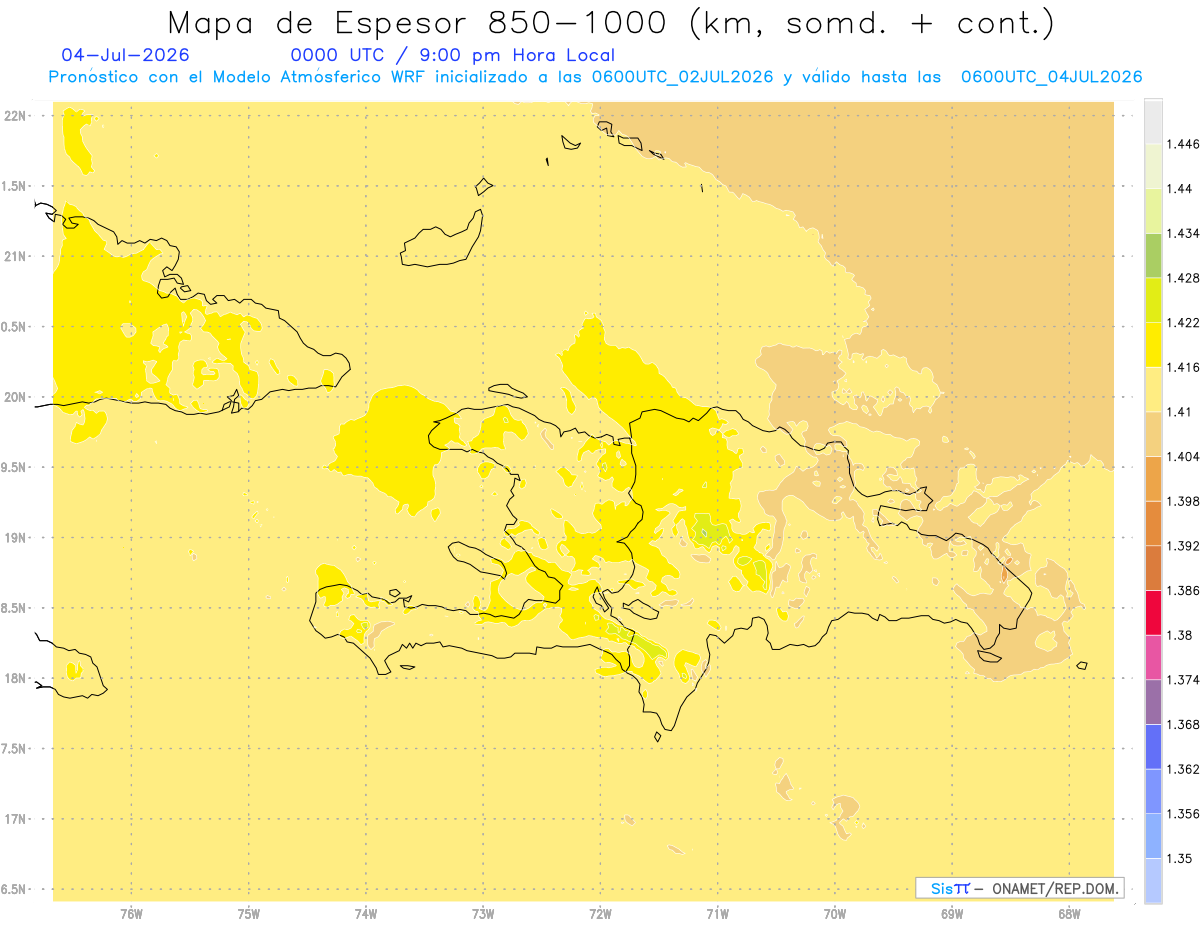Click the legend value "1.416"
The image size is (1200, 927).
[1184, 367]
